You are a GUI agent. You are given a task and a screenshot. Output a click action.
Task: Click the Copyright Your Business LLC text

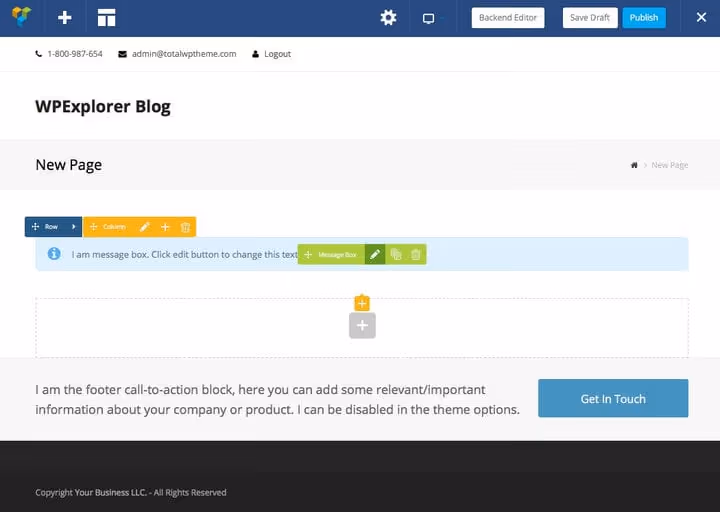coord(131,492)
